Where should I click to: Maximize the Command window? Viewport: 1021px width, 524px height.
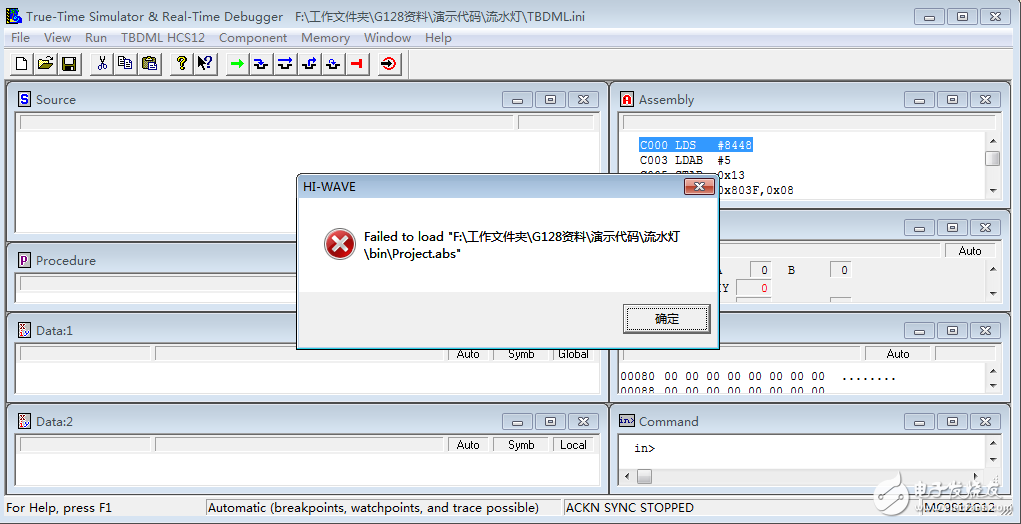pos(952,421)
